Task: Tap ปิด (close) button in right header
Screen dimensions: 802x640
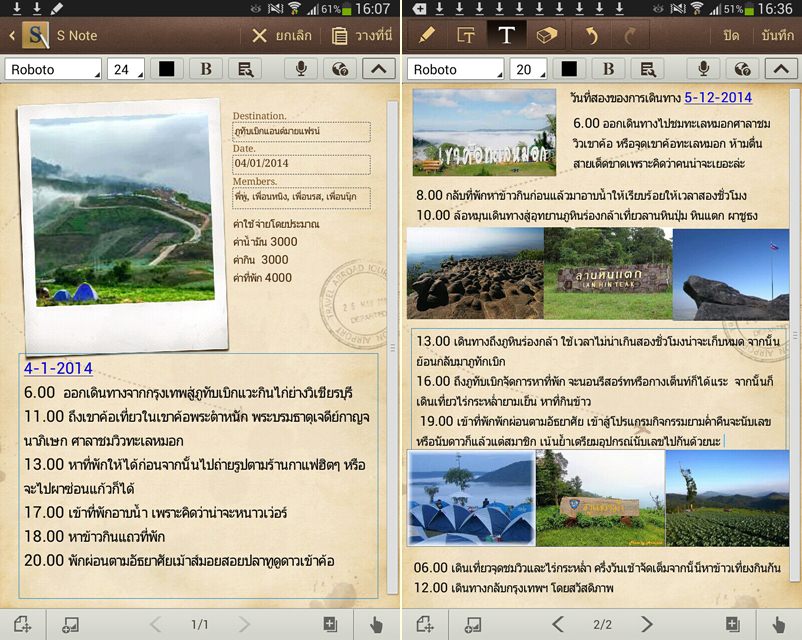Action: (x=731, y=35)
